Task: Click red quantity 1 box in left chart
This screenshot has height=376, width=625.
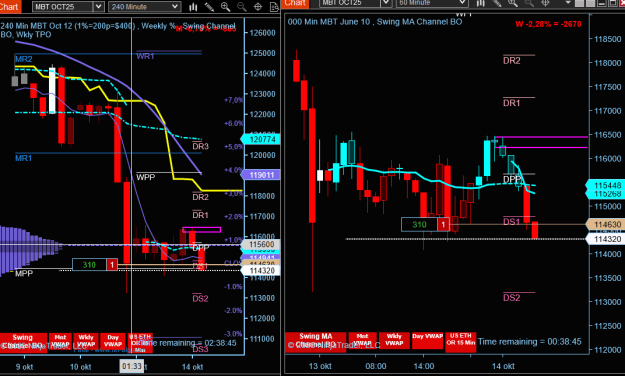Action: tap(112, 264)
